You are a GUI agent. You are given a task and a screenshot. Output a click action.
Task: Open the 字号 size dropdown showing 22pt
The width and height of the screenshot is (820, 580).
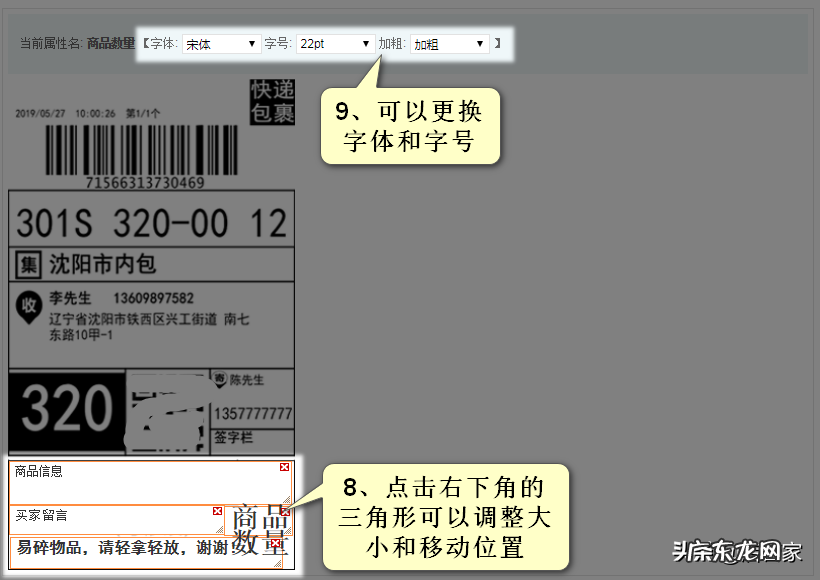[334, 44]
